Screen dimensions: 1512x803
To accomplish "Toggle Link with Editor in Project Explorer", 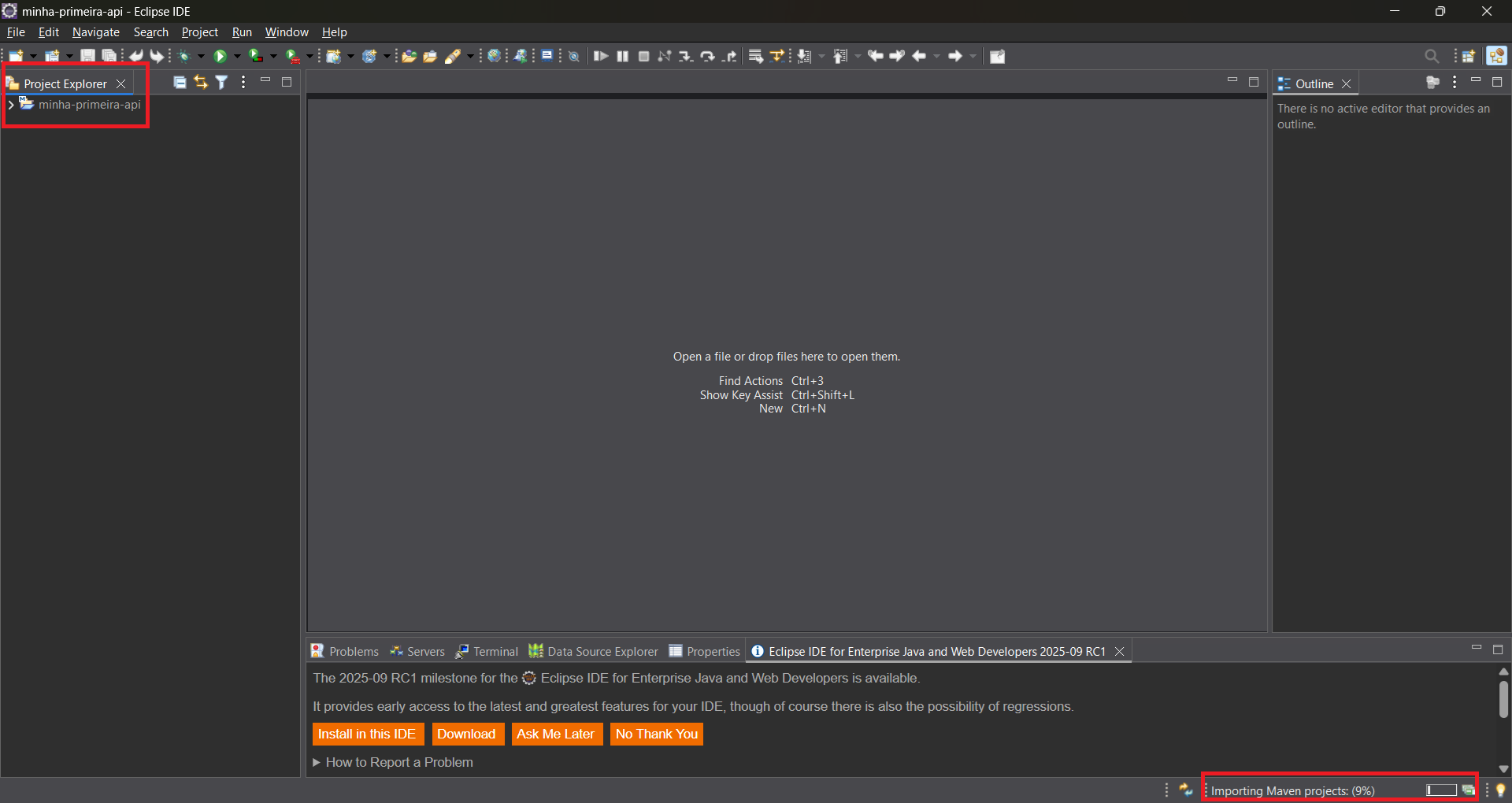I will pyautogui.click(x=200, y=82).
